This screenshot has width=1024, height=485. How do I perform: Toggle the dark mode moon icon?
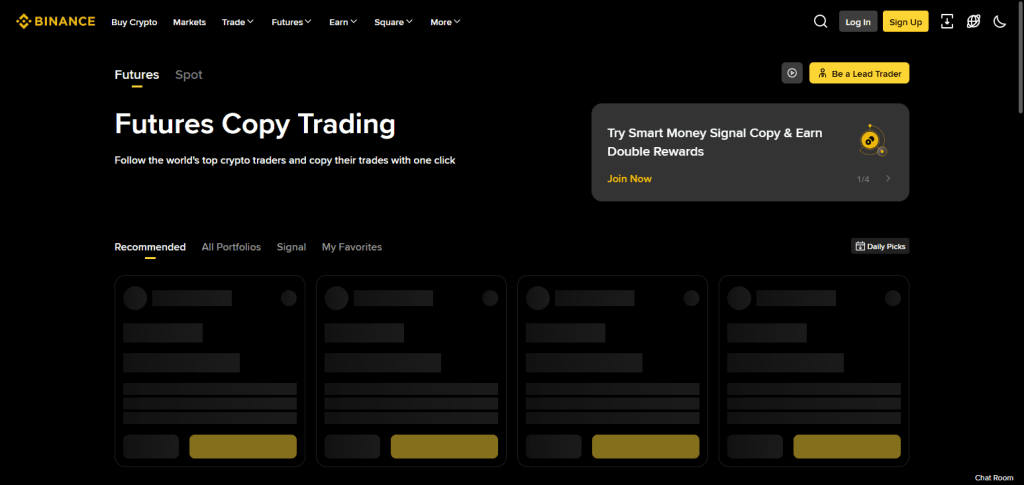[x=999, y=22]
